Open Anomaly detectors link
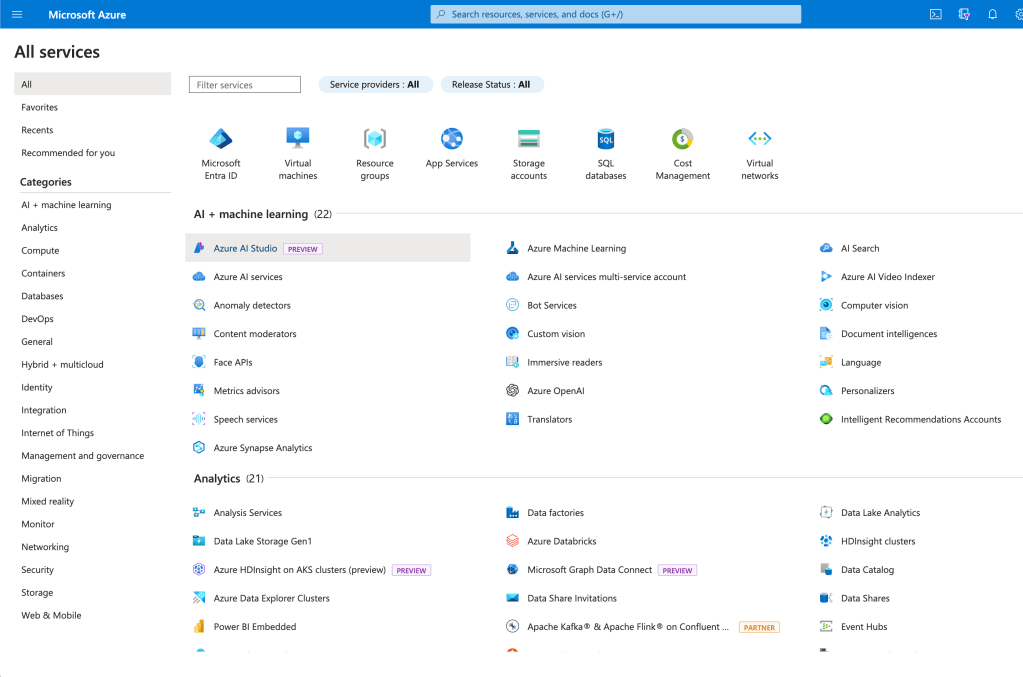This screenshot has height=677, width=1023. click(252, 305)
